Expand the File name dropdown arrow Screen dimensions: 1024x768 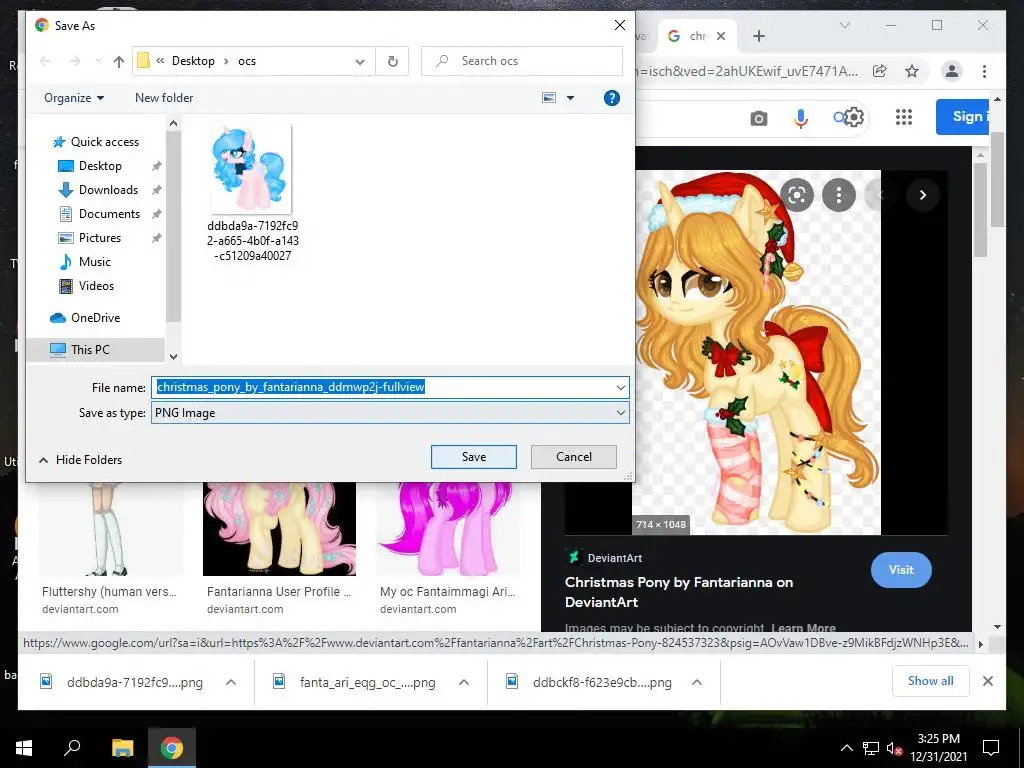[620, 387]
